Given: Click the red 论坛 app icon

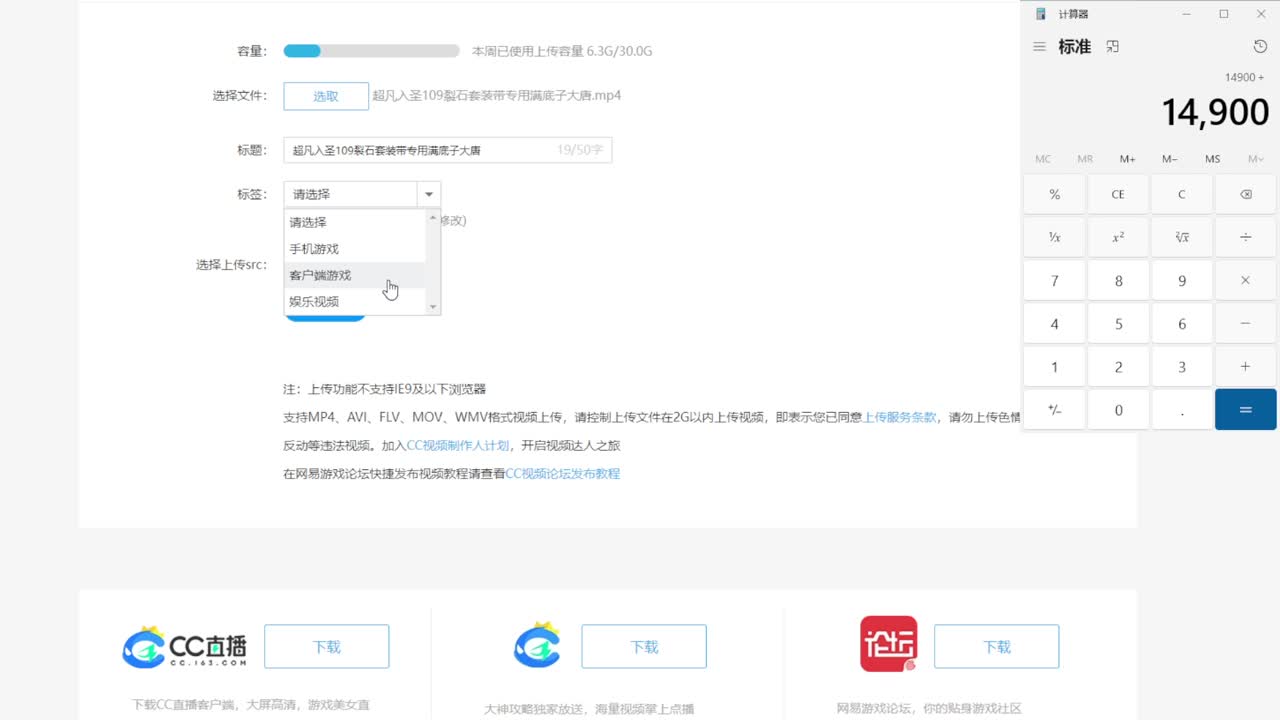Looking at the screenshot, I should (889, 644).
